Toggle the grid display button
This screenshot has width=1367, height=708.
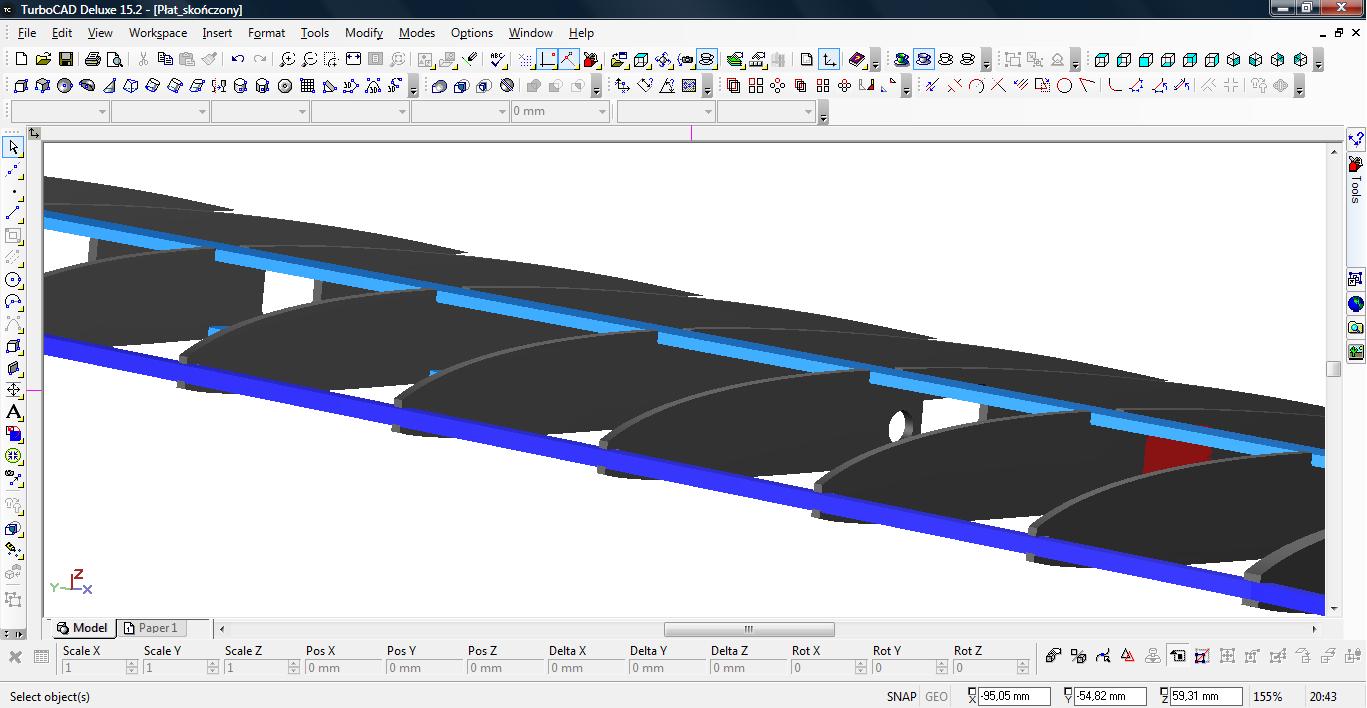(525, 60)
